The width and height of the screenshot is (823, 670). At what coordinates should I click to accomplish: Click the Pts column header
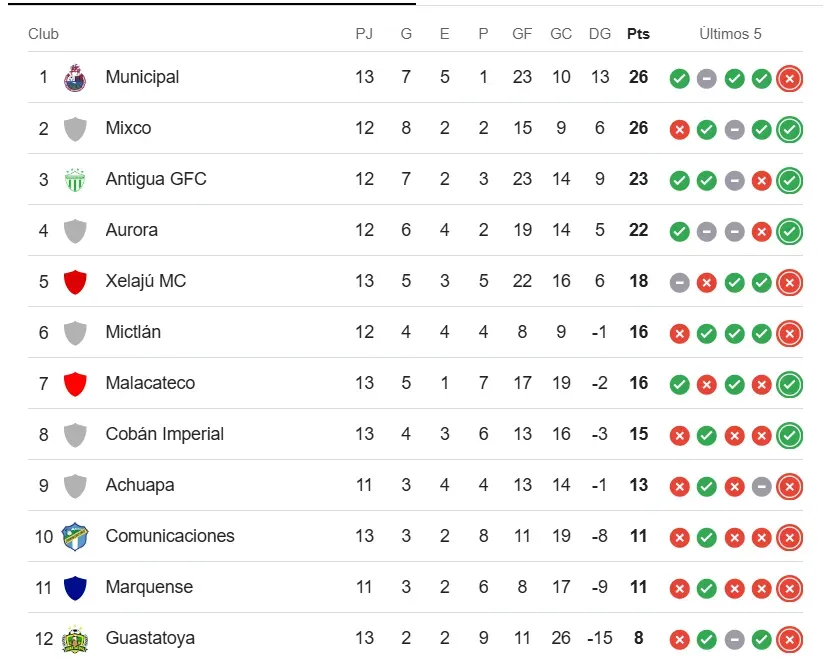click(x=638, y=34)
